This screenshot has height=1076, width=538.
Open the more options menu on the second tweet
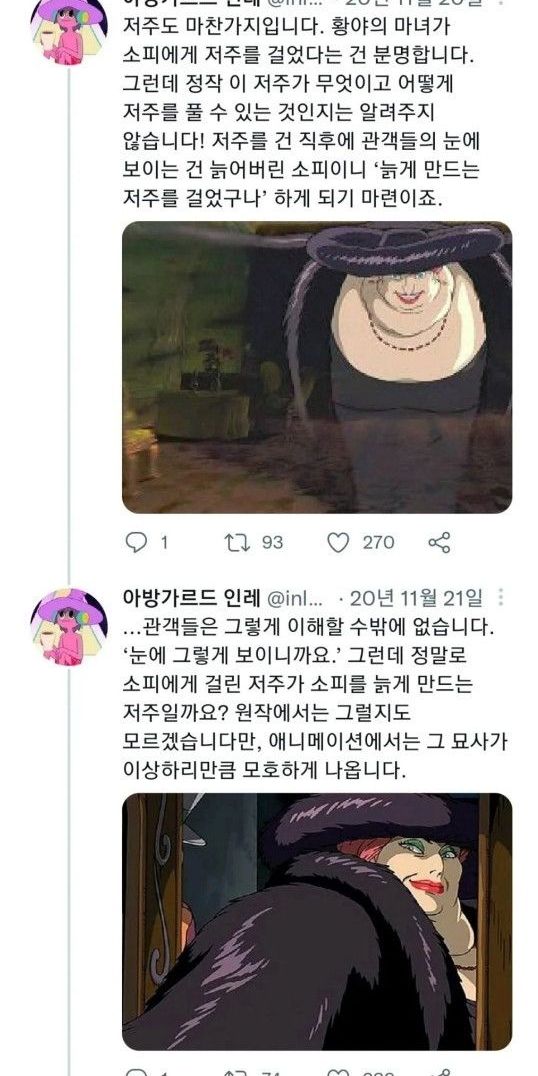pos(502,598)
